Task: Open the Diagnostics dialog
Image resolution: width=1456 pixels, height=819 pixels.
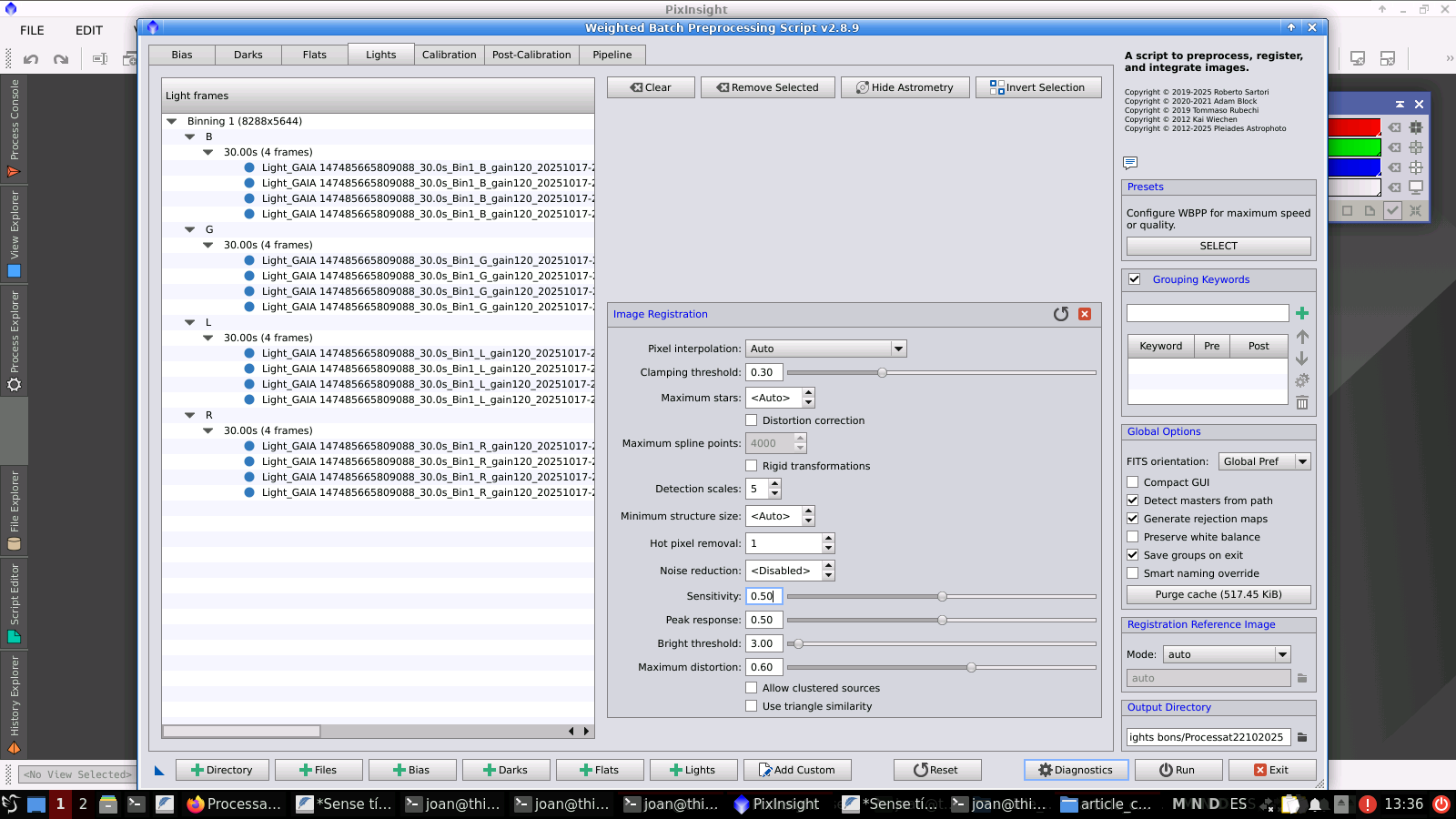Action: pos(1076,770)
